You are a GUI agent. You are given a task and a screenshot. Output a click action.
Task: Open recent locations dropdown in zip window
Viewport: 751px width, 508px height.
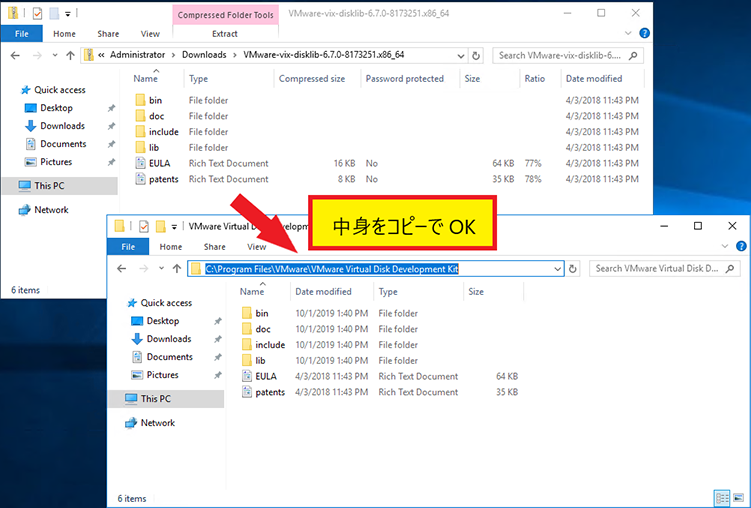click(x=55, y=56)
